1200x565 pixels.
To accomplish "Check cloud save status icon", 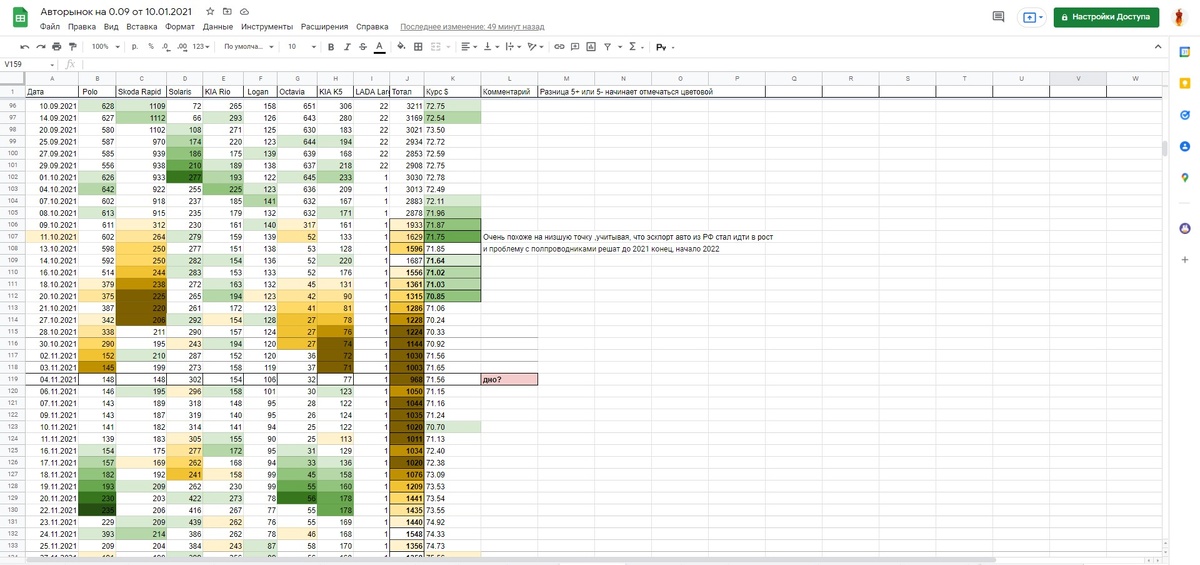I will [244, 10].
